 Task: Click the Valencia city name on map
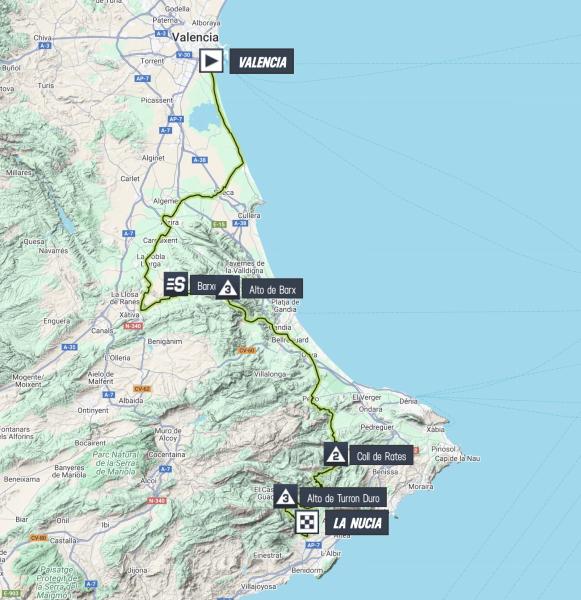pos(195,37)
